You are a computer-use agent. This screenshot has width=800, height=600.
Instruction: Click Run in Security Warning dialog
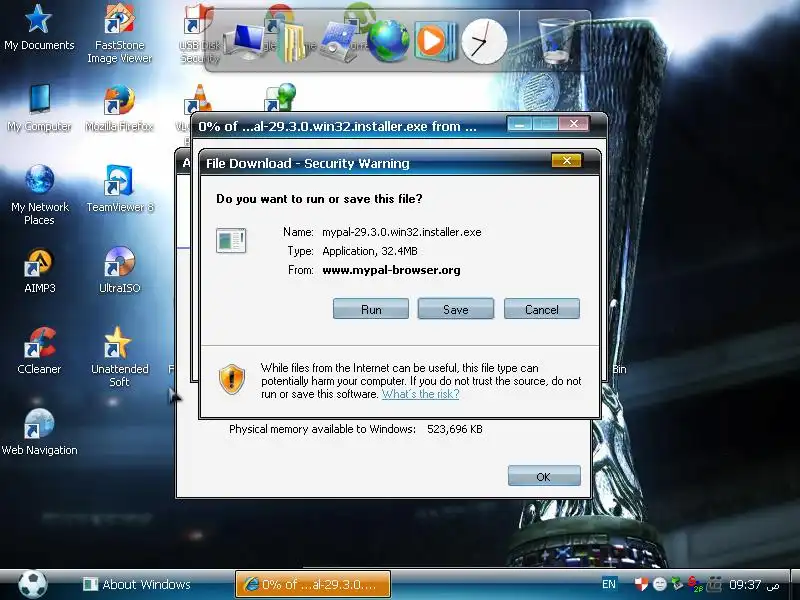371,309
